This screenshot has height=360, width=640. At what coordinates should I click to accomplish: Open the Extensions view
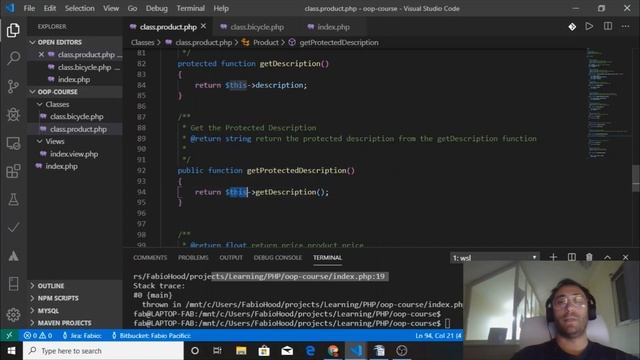click(13, 171)
